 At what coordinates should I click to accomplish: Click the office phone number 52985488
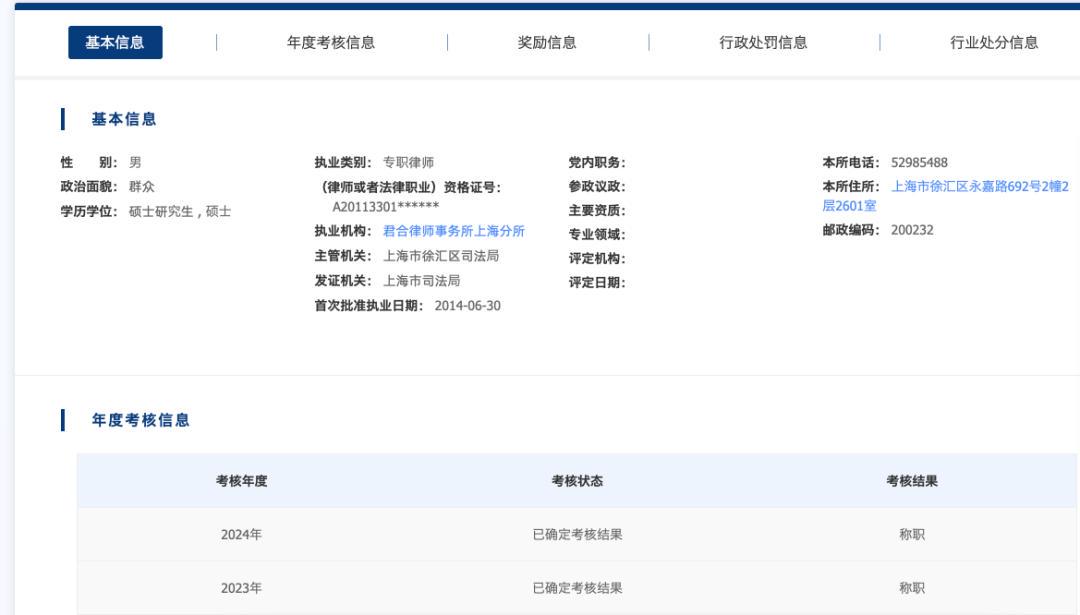[x=919, y=163]
